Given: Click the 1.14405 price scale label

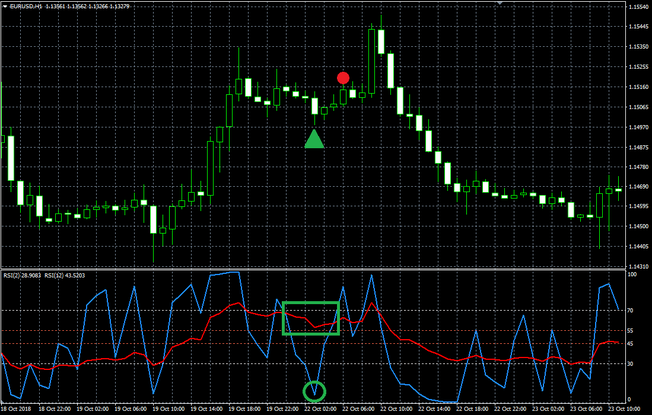Looking at the screenshot, I should (638, 246).
